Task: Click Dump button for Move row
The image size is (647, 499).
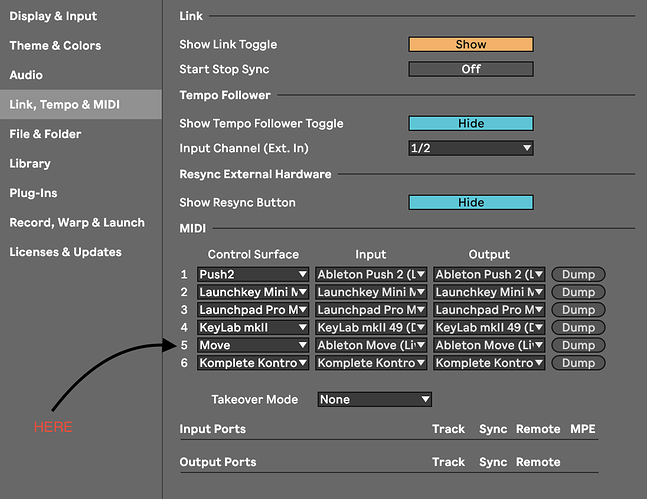Action: pos(578,345)
